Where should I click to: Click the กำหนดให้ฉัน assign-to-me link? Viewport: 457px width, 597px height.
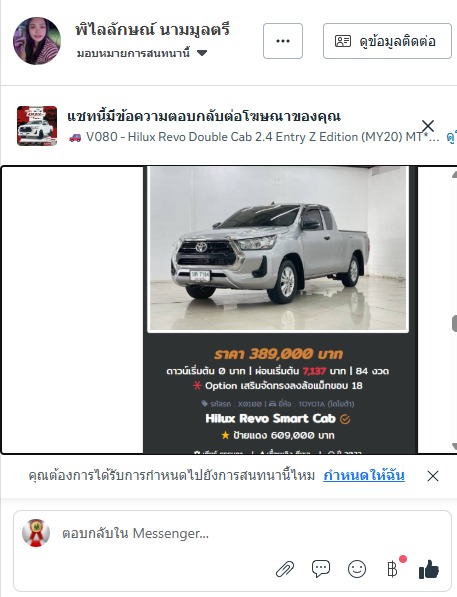(x=364, y=475)
